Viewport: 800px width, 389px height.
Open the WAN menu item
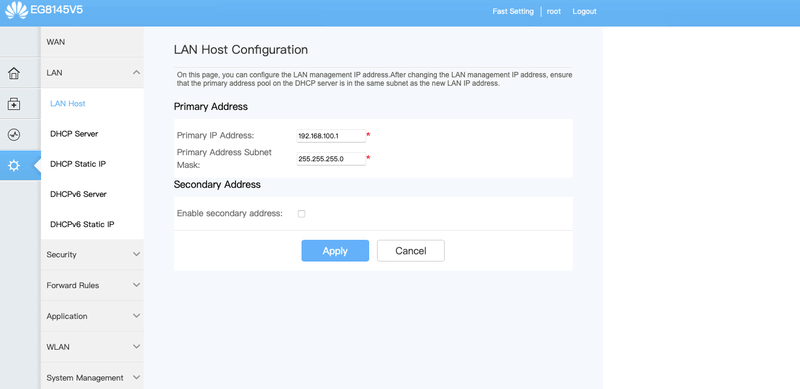(x=92, y=42)
